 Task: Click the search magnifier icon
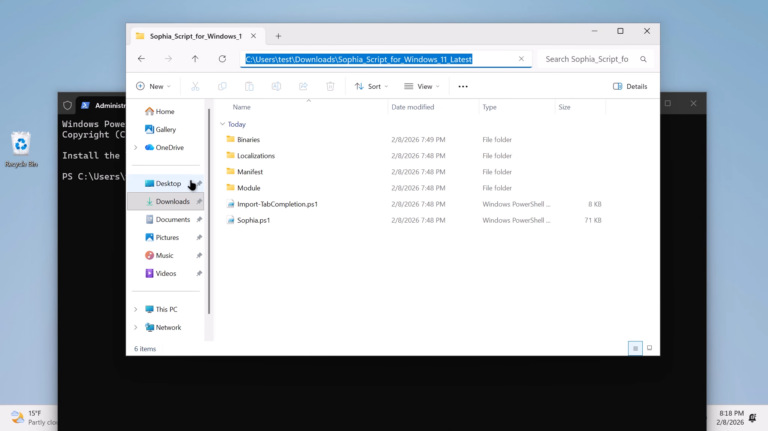(x=643, y=59)
